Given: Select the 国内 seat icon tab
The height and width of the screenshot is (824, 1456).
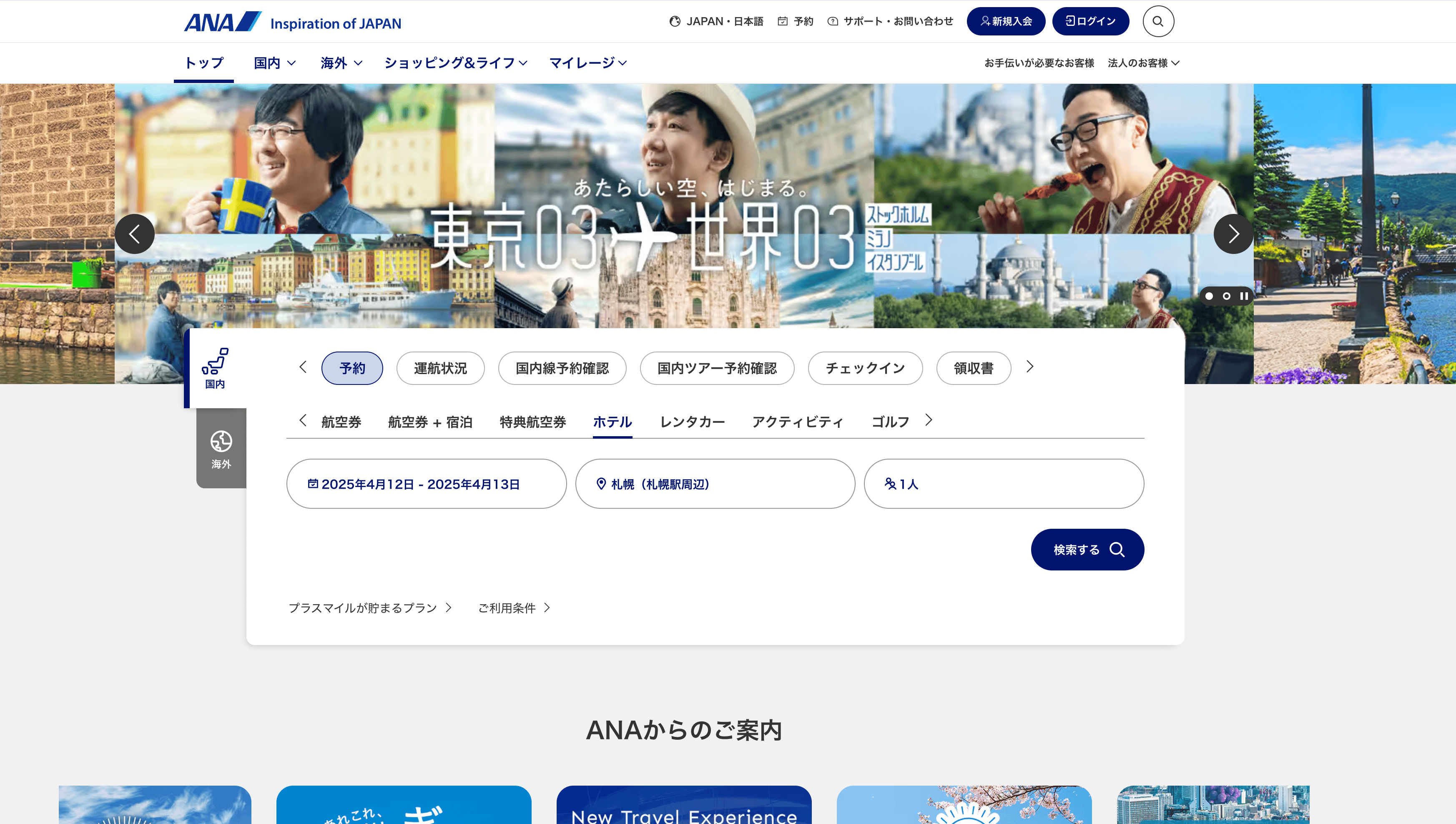Looking at the screenshot, I should (215, 369).
